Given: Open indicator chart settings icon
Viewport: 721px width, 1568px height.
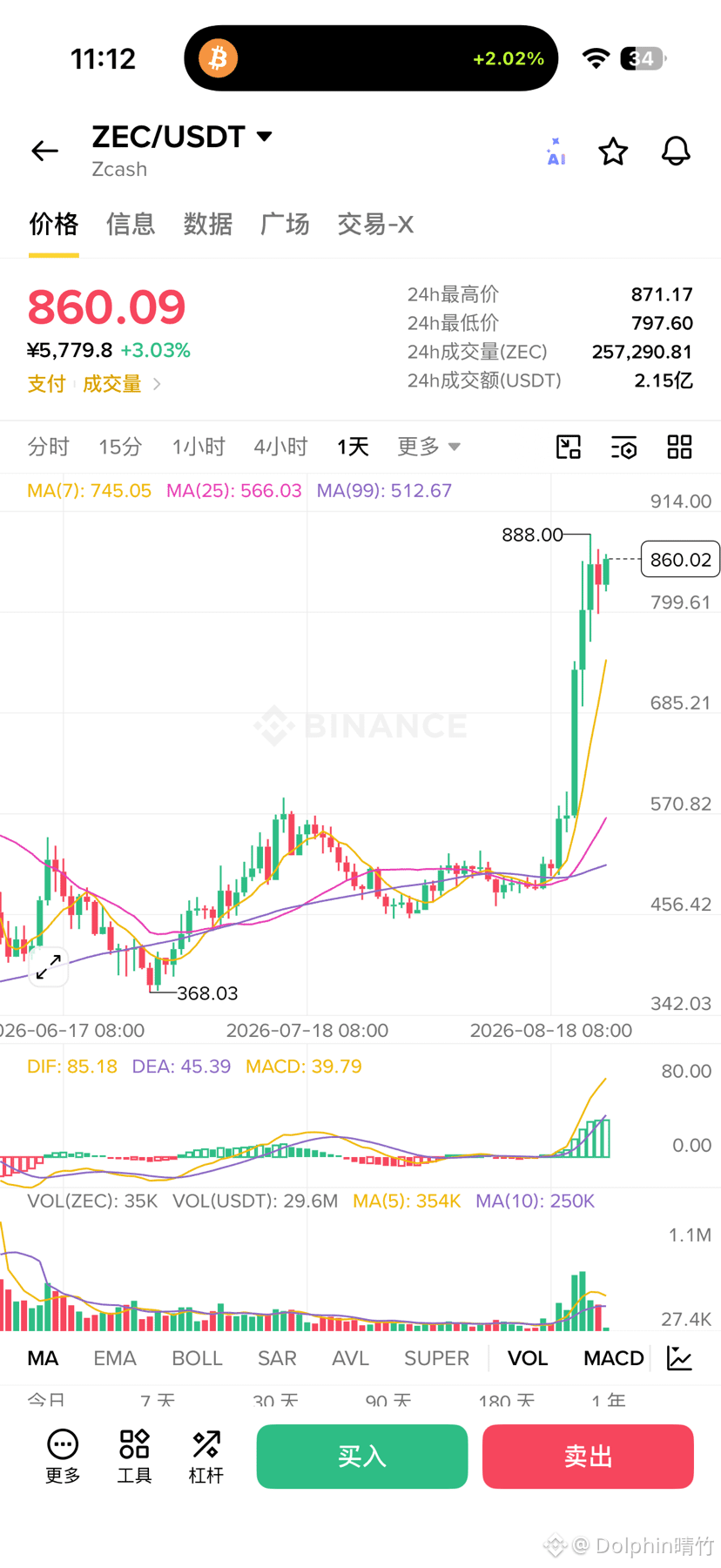Looking at the screenshot, I should (x=679, y=1357).
